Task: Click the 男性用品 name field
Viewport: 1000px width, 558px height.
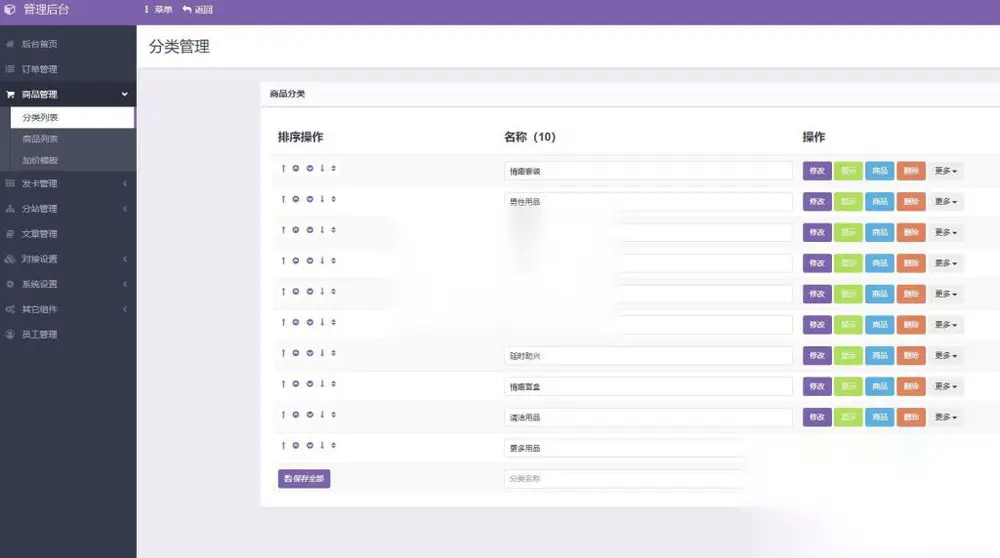Action: [x=649, y=202]
